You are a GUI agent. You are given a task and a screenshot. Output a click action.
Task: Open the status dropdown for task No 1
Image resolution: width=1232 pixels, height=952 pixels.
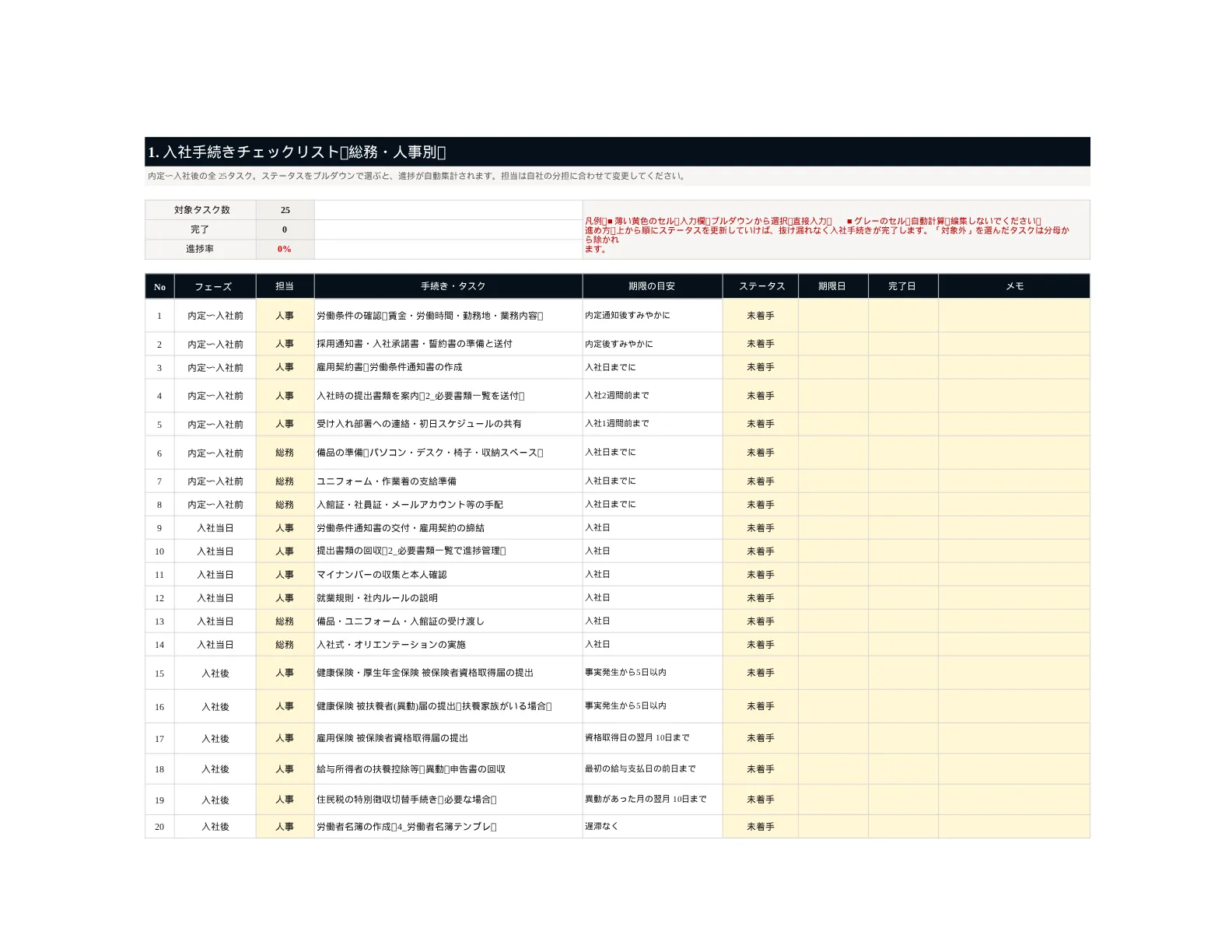pos(761,316)
